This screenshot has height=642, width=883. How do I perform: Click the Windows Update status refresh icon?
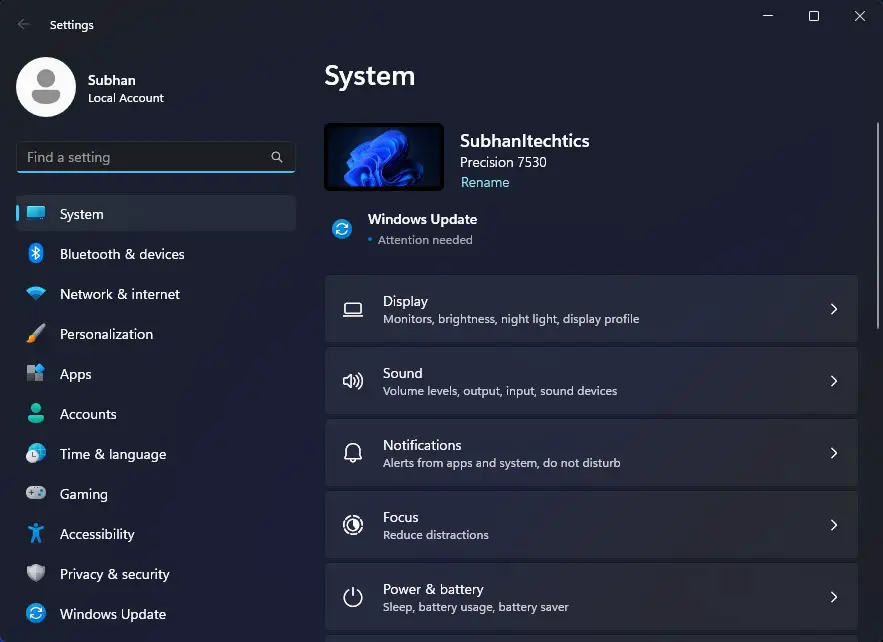point(342,229)
